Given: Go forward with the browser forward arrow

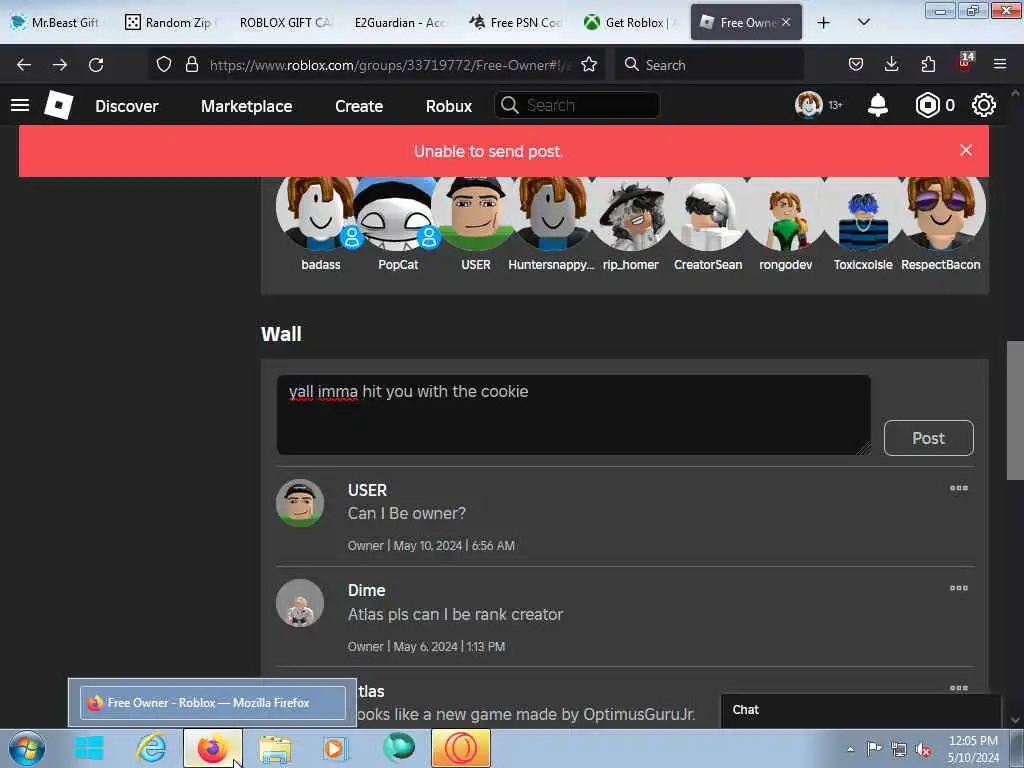Looking at the screenshot, I should [60, 65].
